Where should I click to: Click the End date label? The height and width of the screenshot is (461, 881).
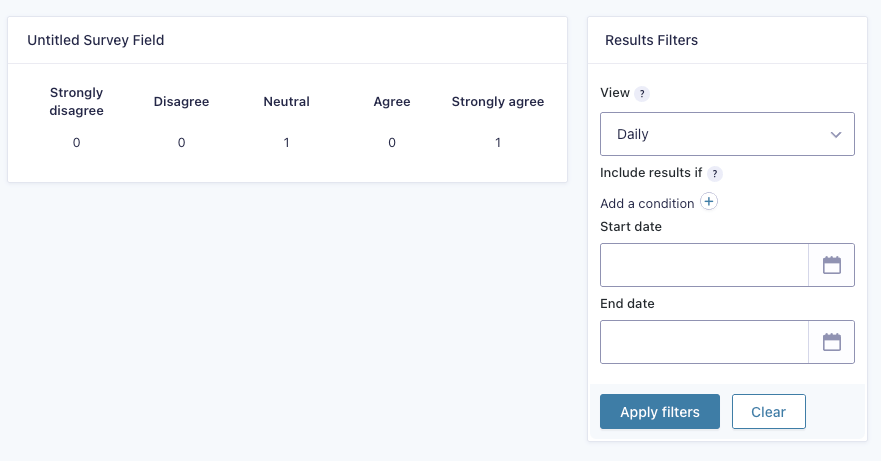[627, 304]
